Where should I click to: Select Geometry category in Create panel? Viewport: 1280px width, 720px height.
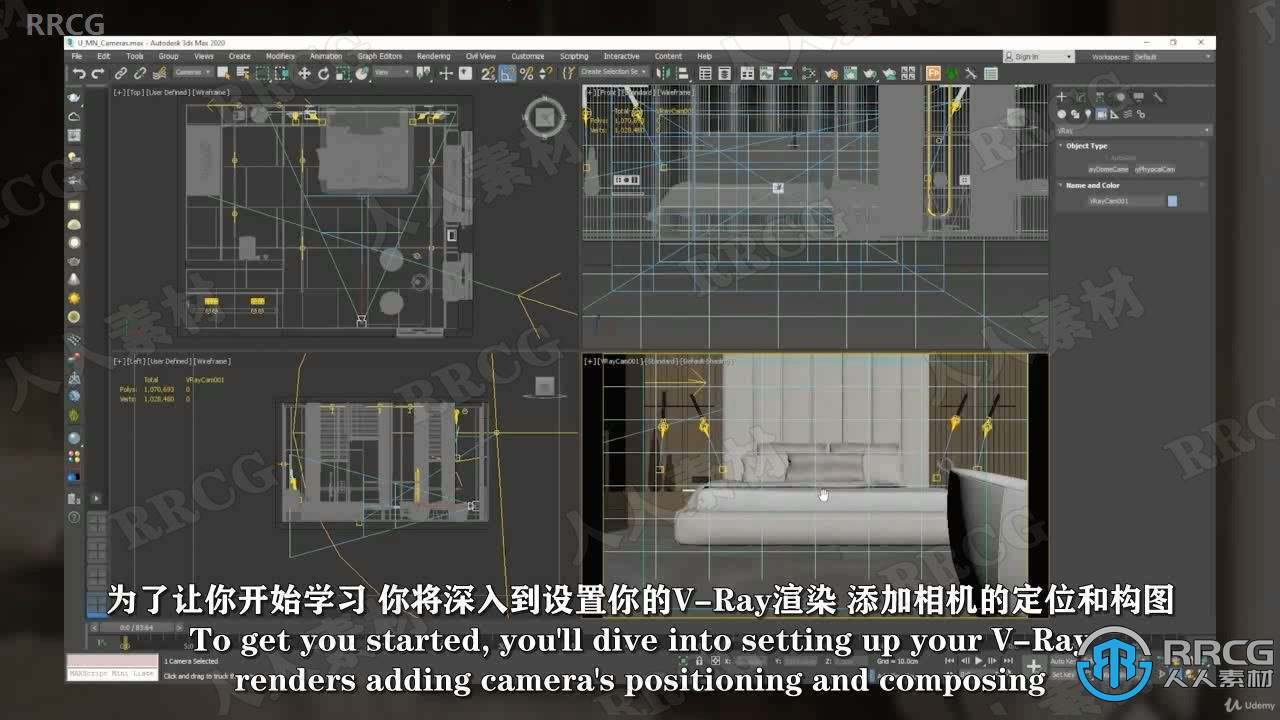coord(1062,114)
